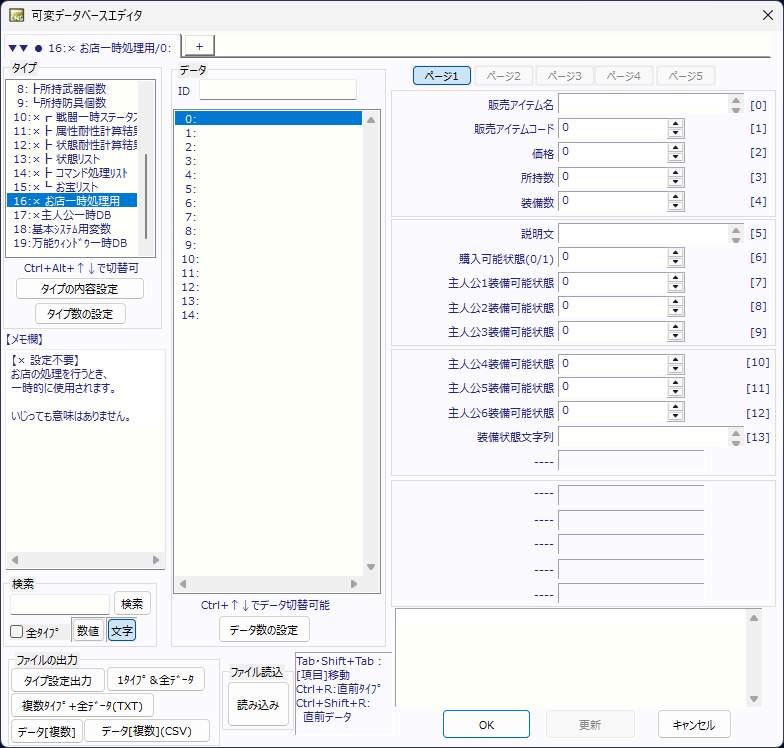784x748 pixels.
Task: Switch to the ページ1 tab
Action: [x=441, y=76]
